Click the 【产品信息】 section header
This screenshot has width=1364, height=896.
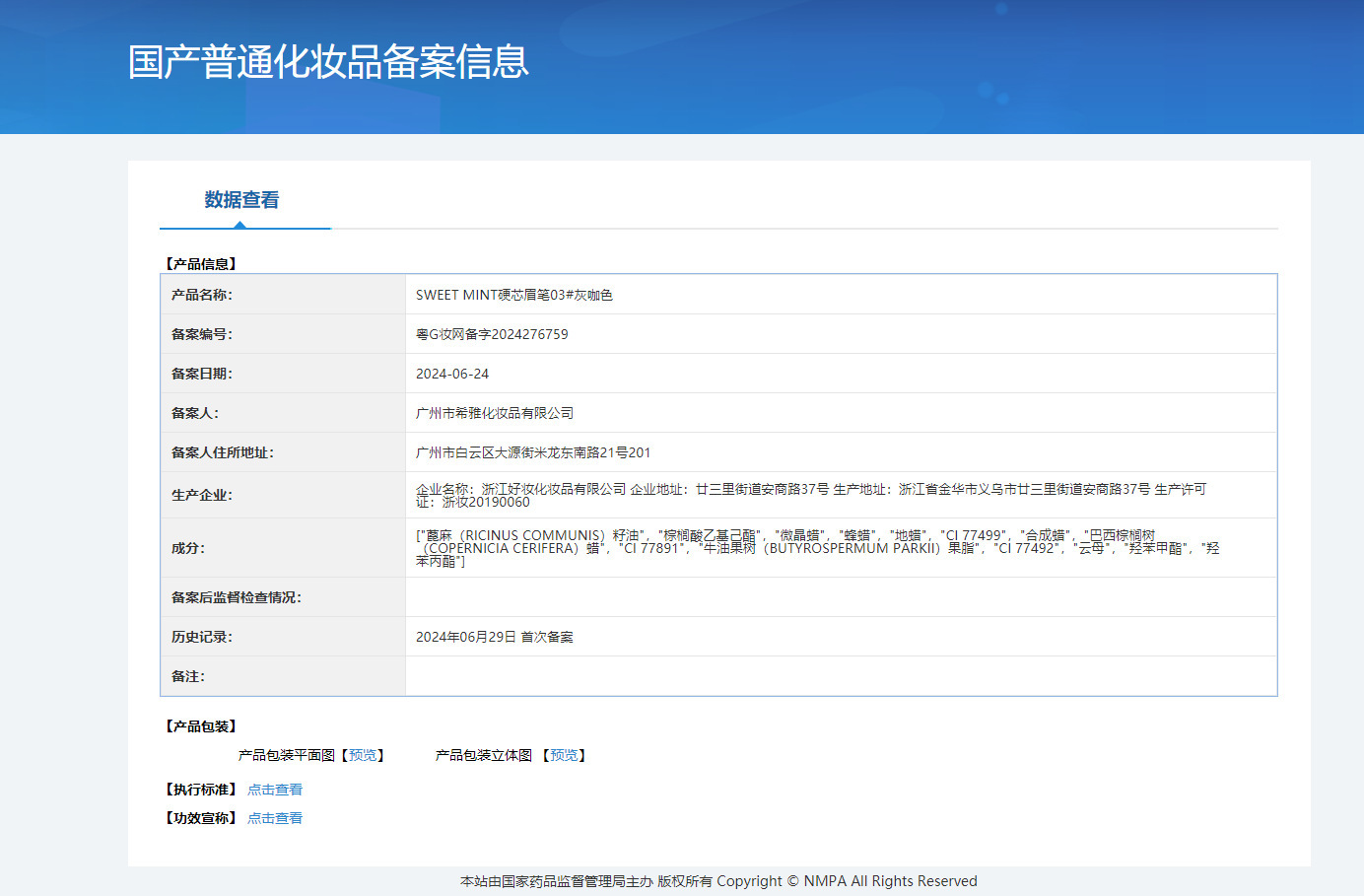pyautogui.click(x=201, y=264)
